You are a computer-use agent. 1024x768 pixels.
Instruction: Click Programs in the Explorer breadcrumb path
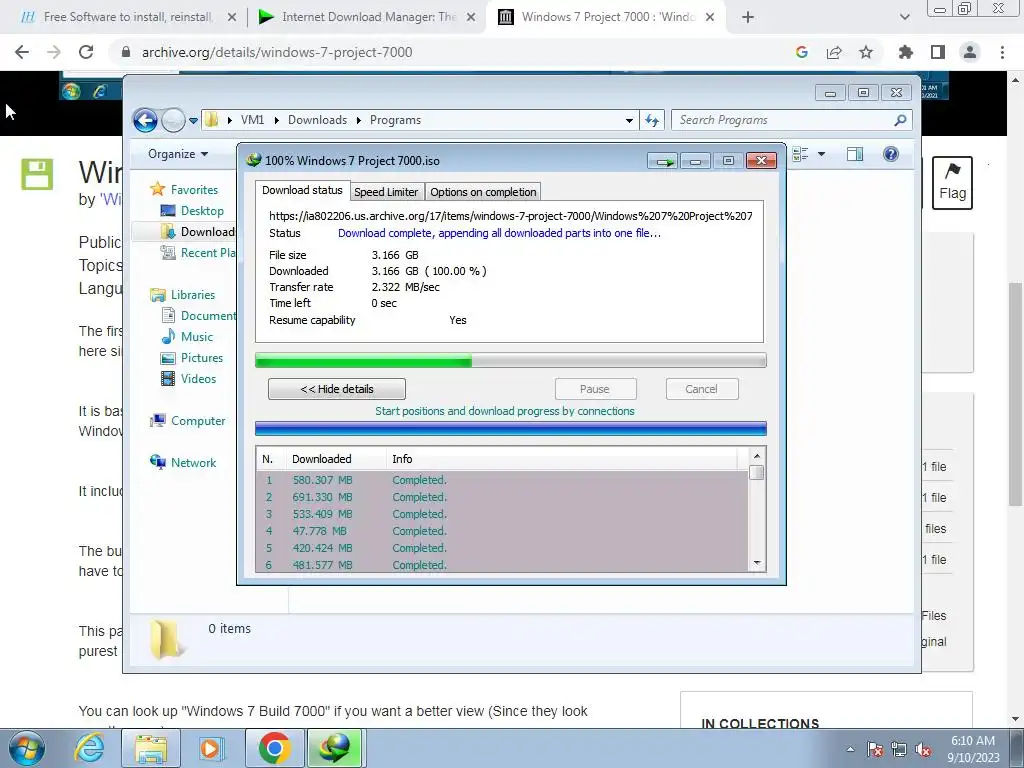tap(395, 120)
